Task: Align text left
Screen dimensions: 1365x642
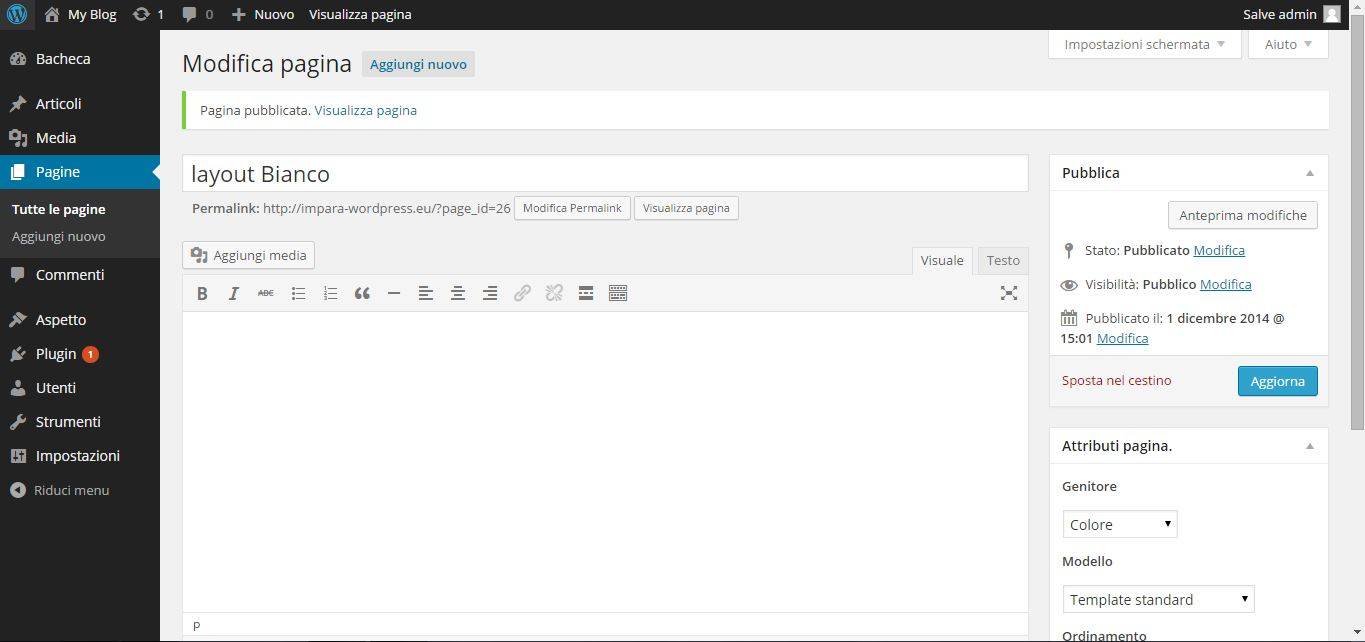Action: pyautogui.click(x=426, y=293)
